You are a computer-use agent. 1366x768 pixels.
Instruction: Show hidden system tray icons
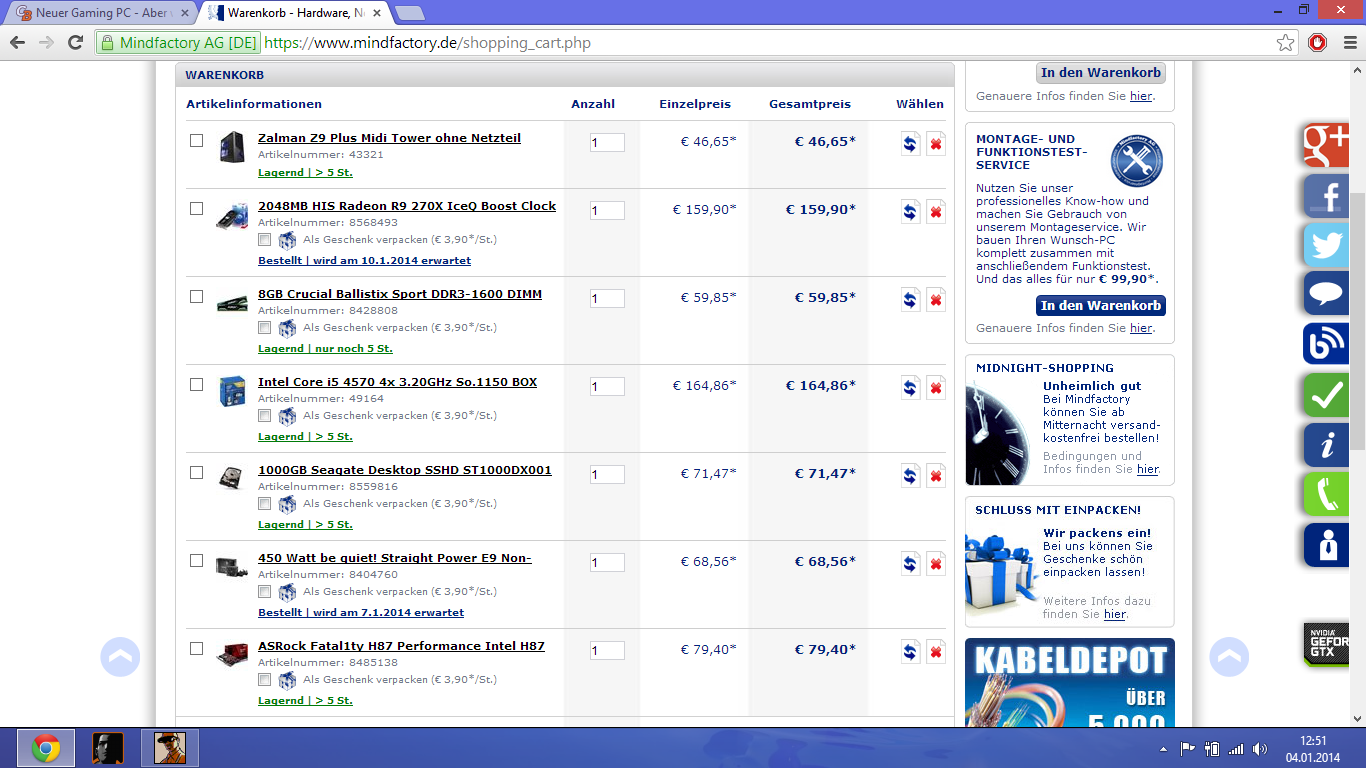1163,749
